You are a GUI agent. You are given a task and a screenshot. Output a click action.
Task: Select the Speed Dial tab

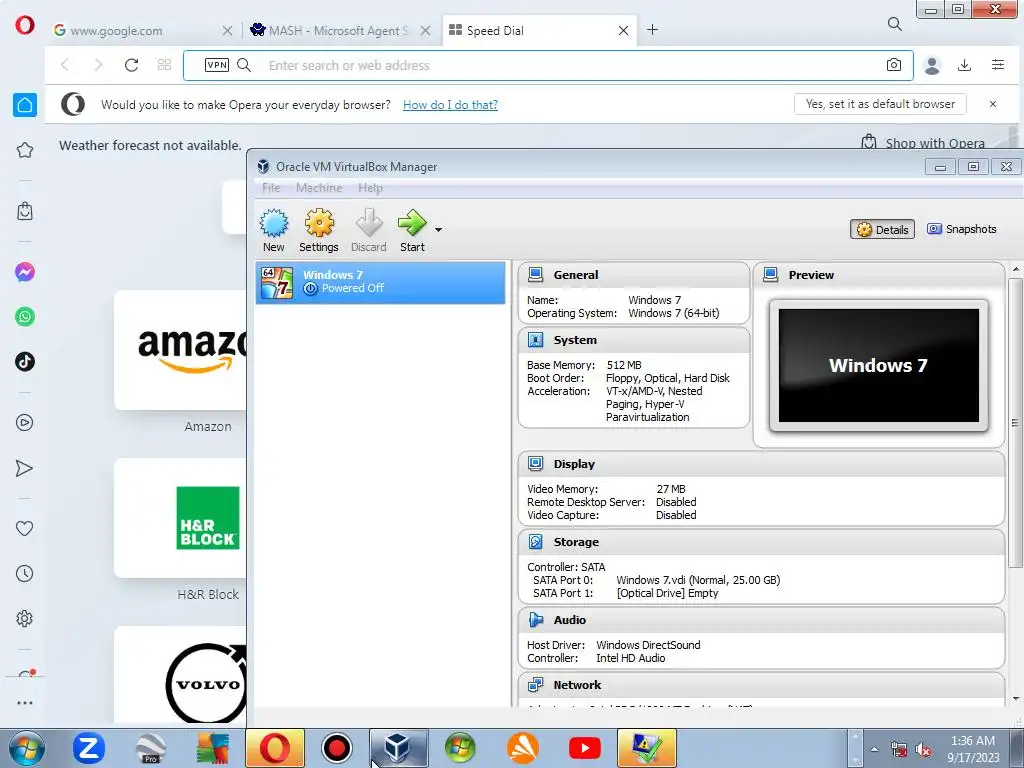[x=539, y=30]
